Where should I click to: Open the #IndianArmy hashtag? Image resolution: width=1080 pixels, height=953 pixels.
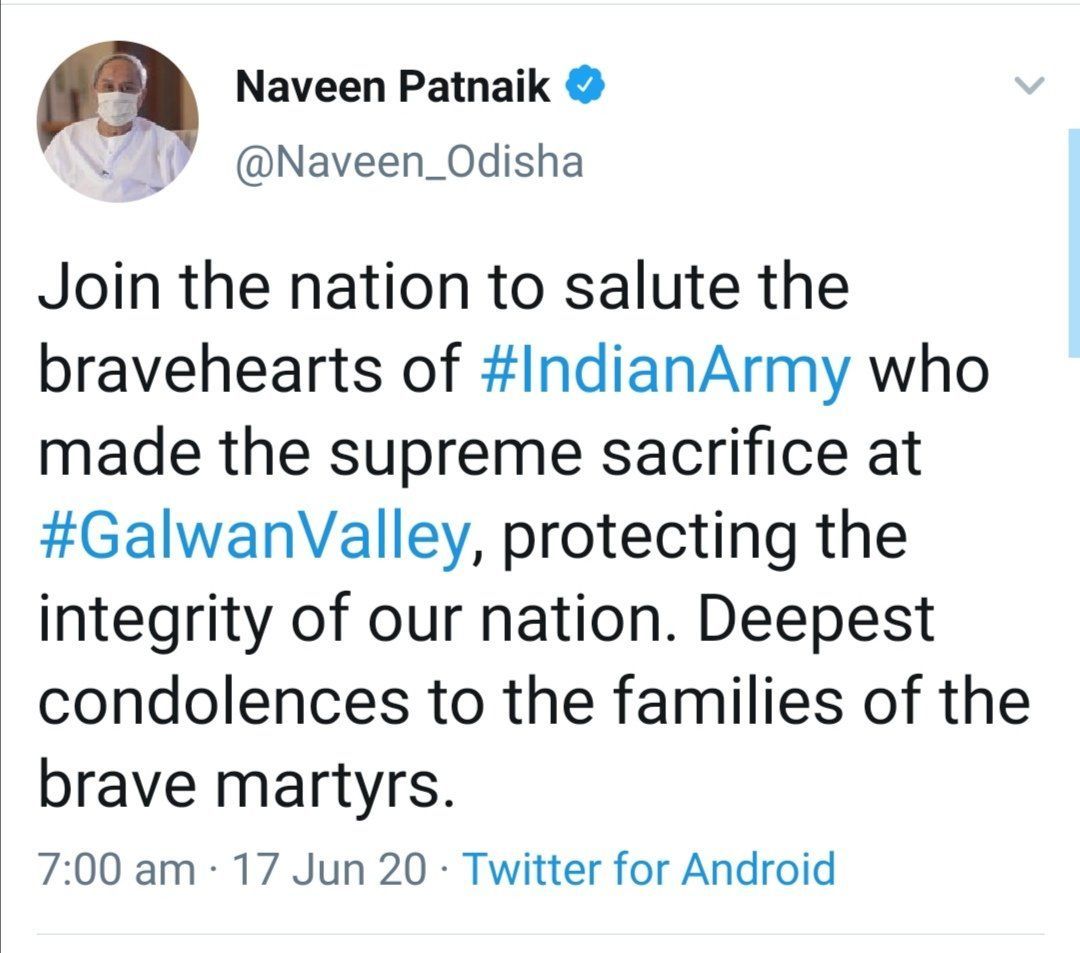(x=665, y=371)
